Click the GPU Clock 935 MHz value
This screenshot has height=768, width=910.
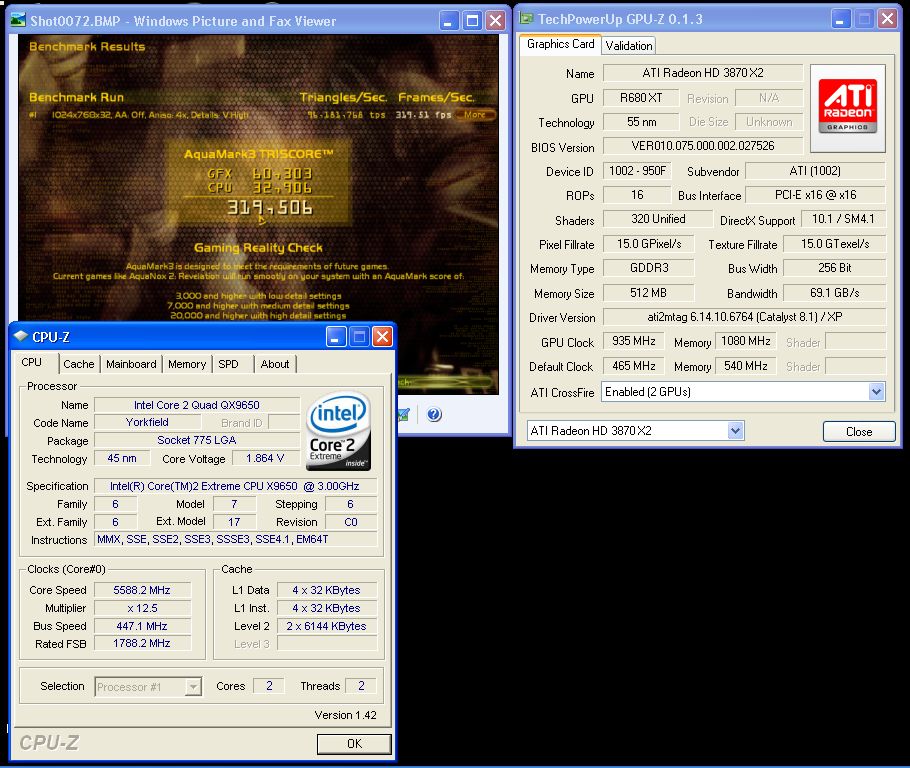point(634,341)
